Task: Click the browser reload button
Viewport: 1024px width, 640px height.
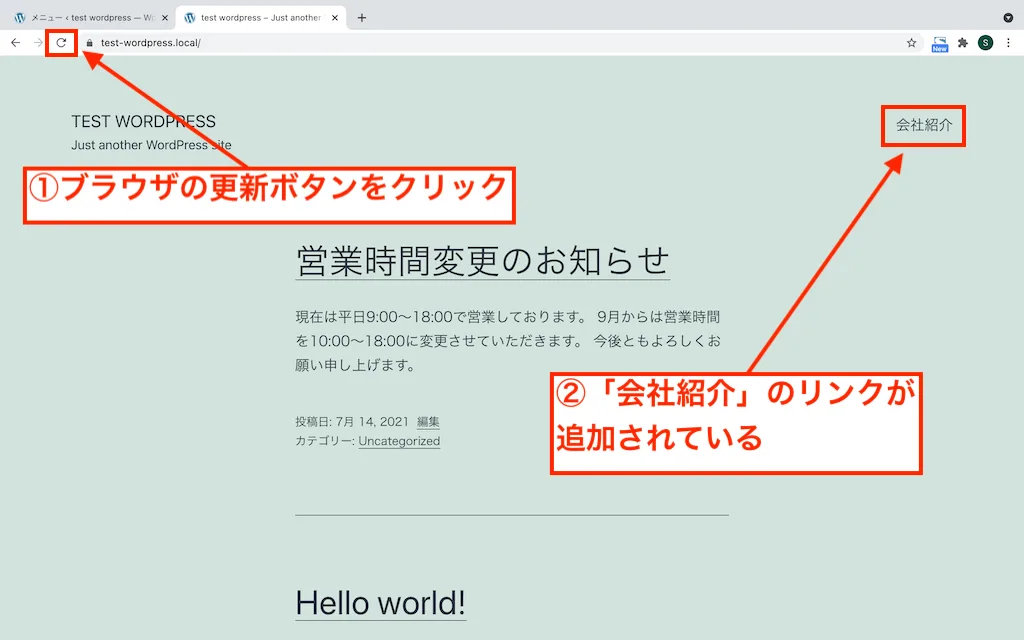Action: [61, 42]
